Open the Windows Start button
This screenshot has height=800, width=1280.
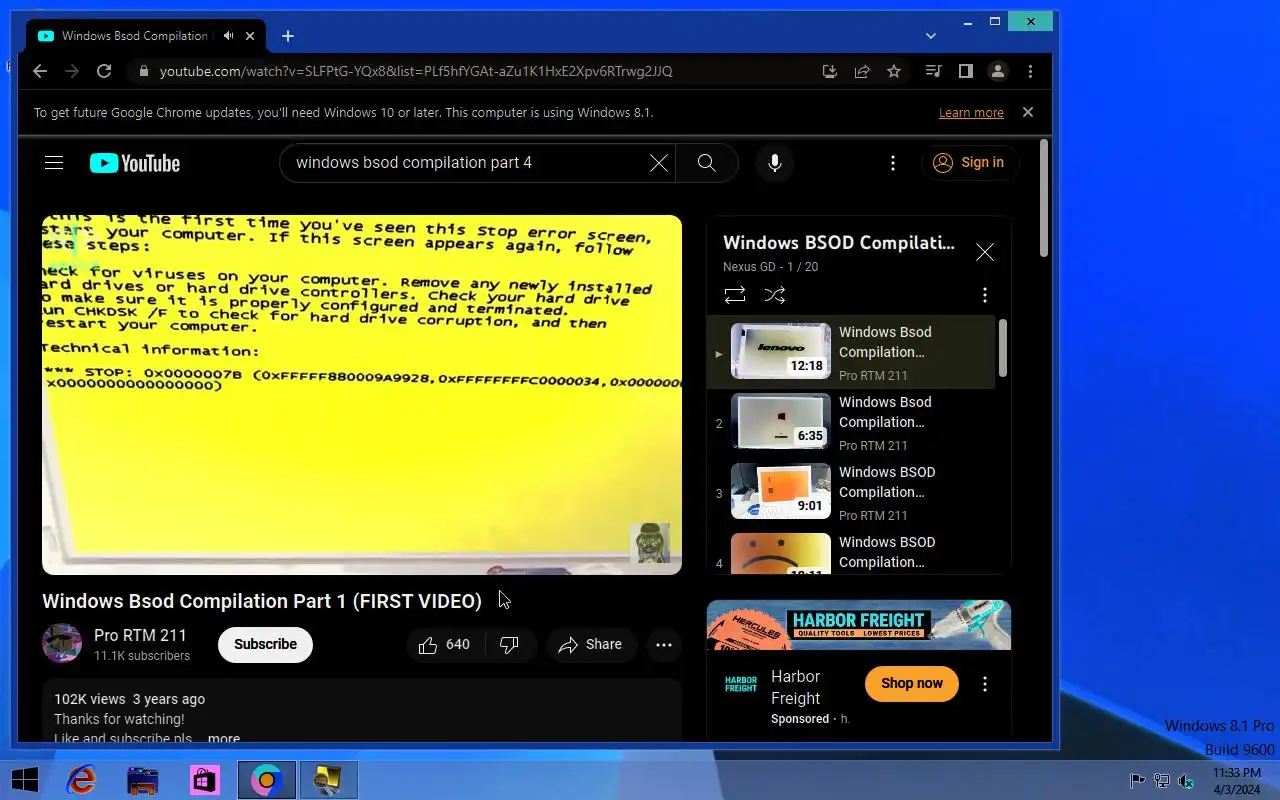[24, 780]
